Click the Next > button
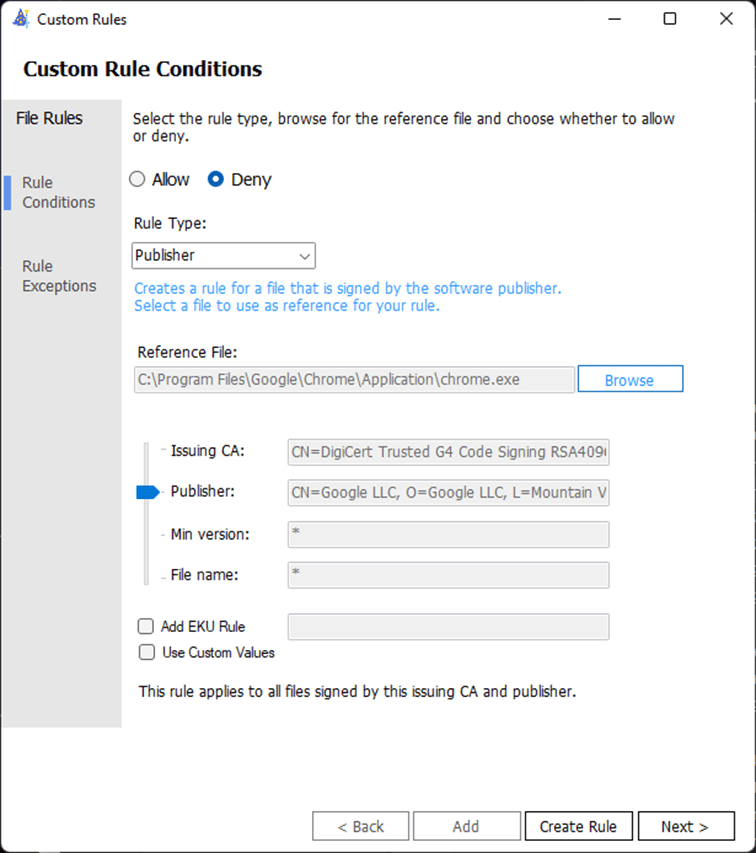 (685, 826)
